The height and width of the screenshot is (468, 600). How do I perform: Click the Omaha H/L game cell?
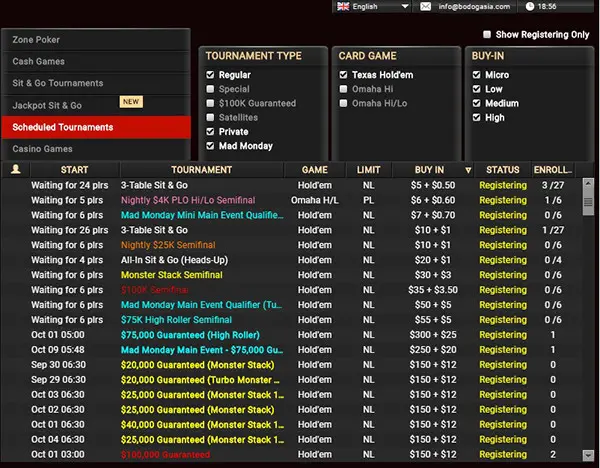click(315, 200)
